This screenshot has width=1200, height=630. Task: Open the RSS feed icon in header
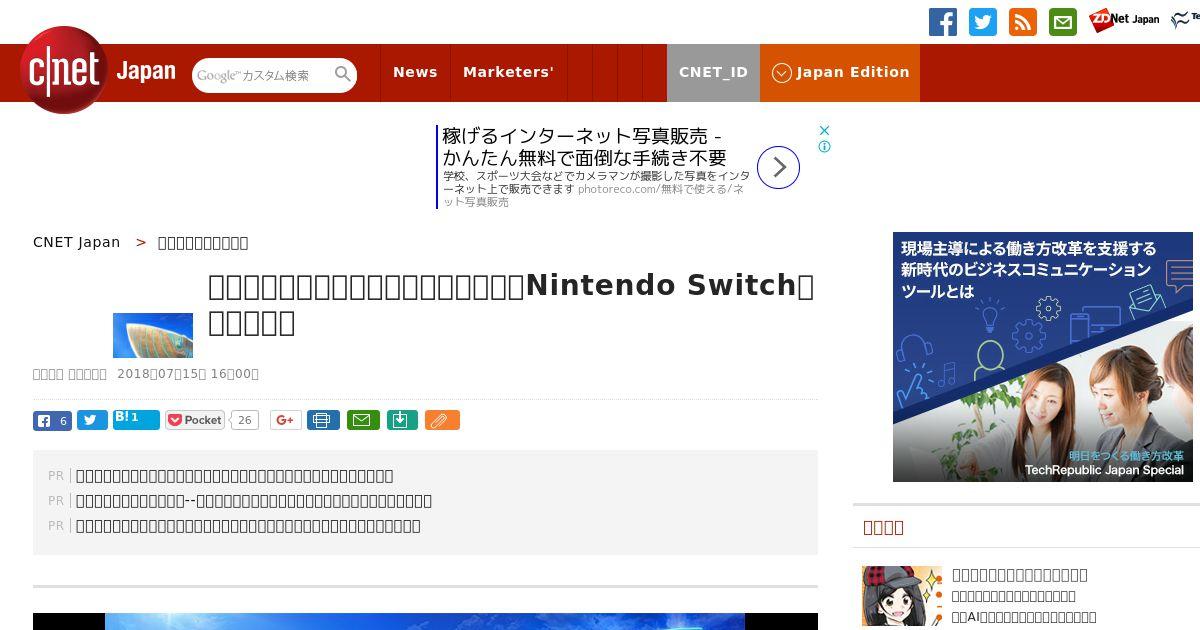[1023, 22]
